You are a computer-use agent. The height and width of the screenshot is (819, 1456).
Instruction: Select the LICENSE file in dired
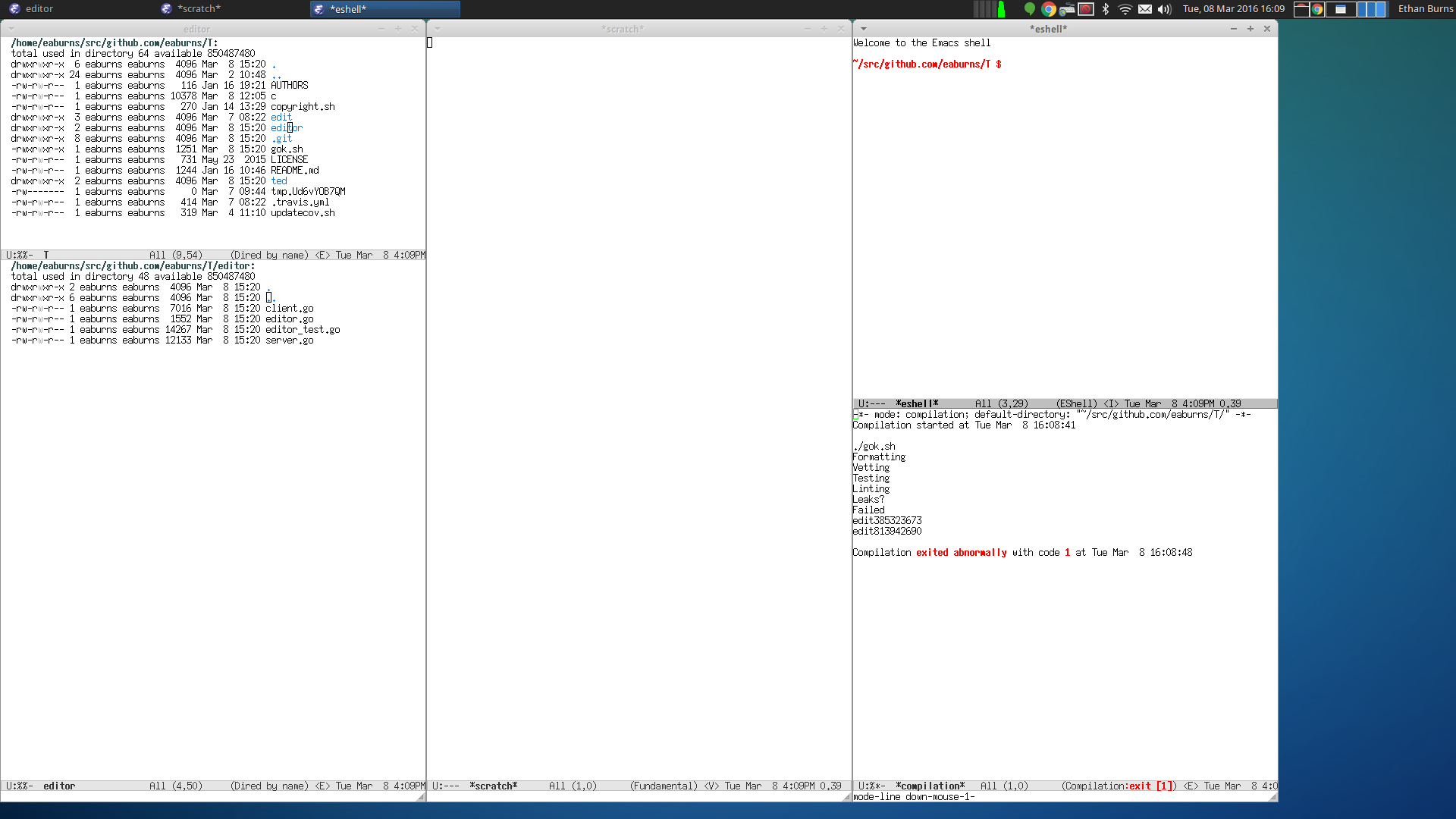pos(290,160)
